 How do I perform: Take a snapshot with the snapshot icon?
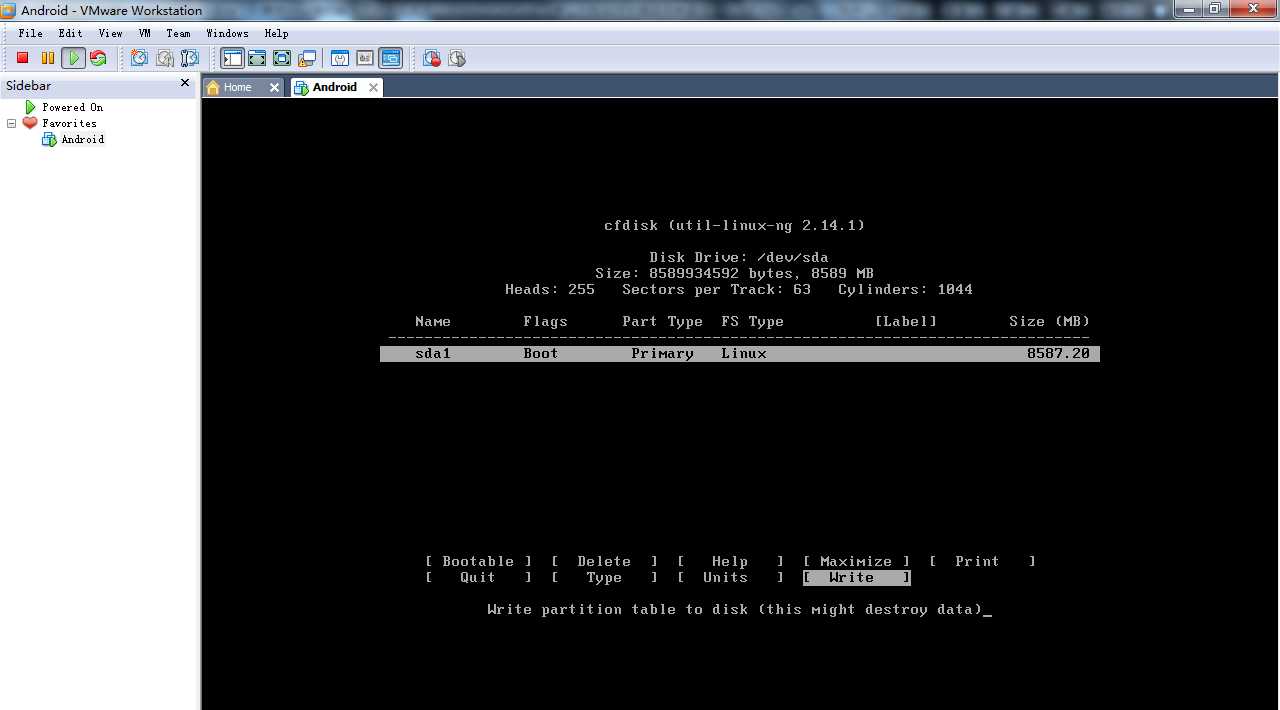[x=140, y=58]
